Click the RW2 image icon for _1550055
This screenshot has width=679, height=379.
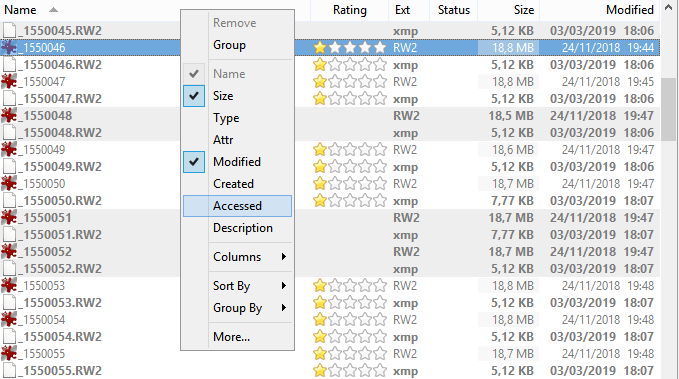tap(9, 353)
